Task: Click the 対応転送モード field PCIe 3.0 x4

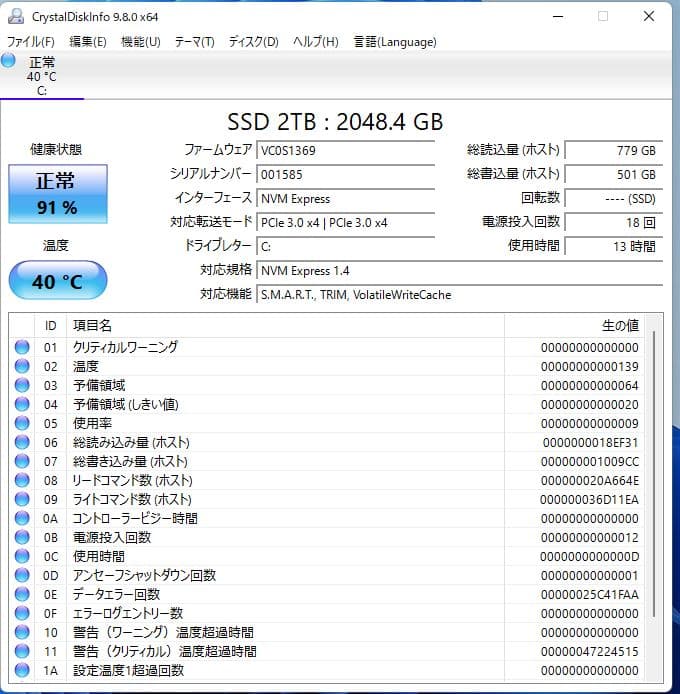Action: coord(345,223)
